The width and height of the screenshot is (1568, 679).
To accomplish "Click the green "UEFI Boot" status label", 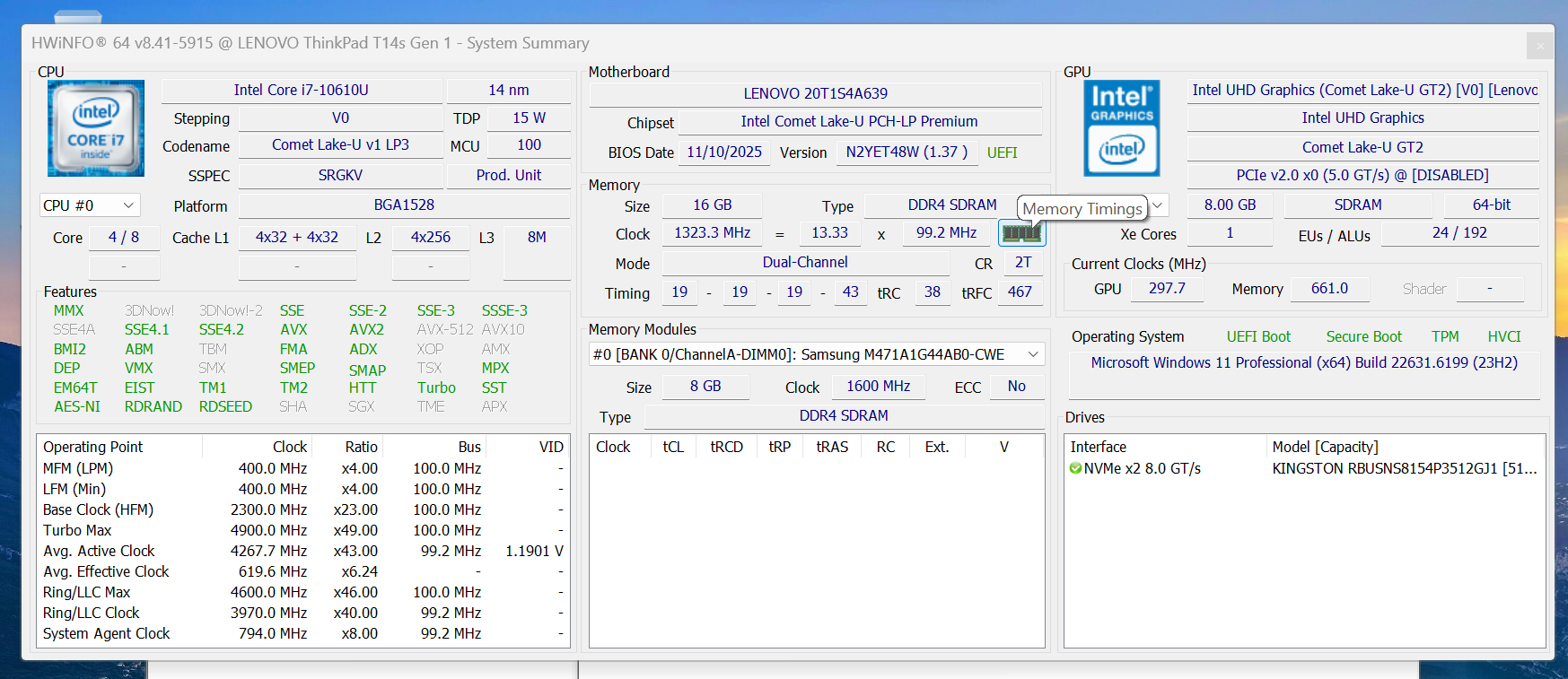I will point(1258,336).
